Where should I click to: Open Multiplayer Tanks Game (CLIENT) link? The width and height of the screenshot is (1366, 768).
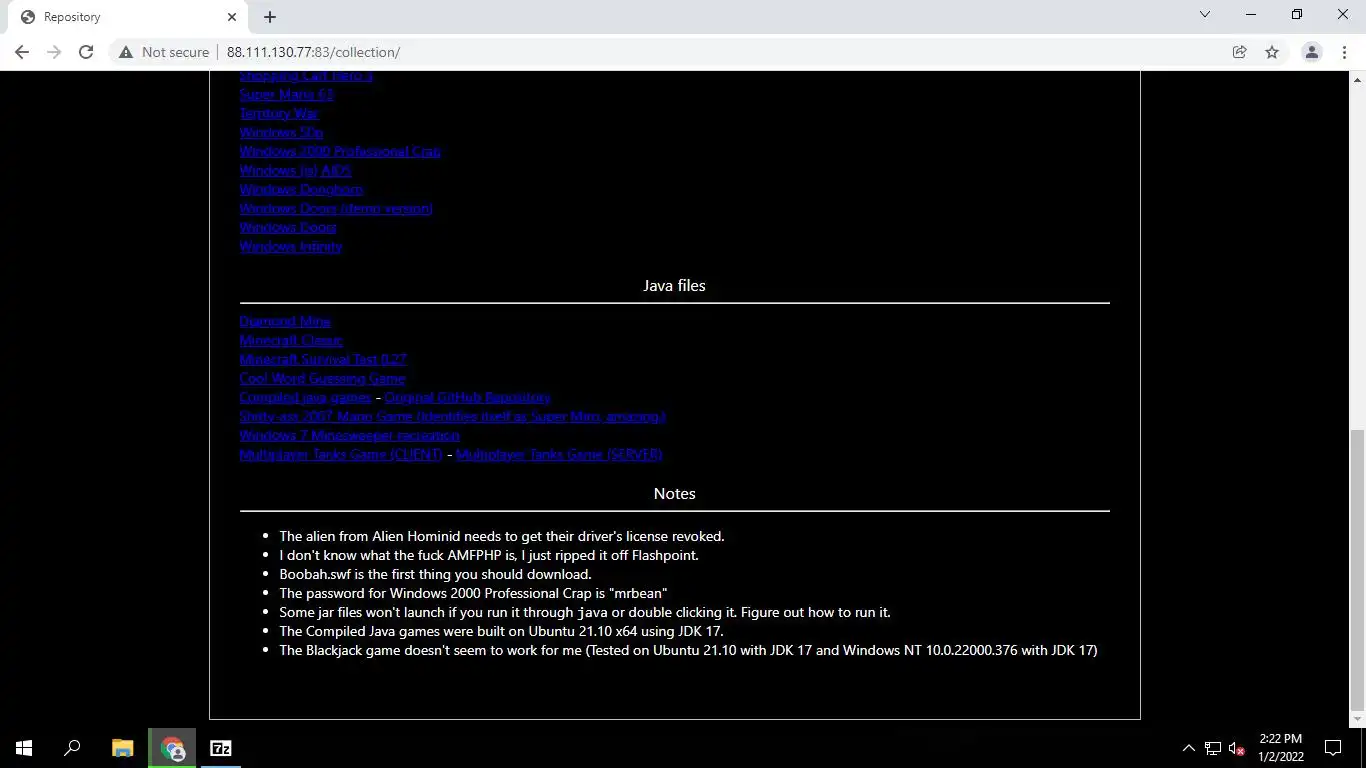tap(341, 454)
